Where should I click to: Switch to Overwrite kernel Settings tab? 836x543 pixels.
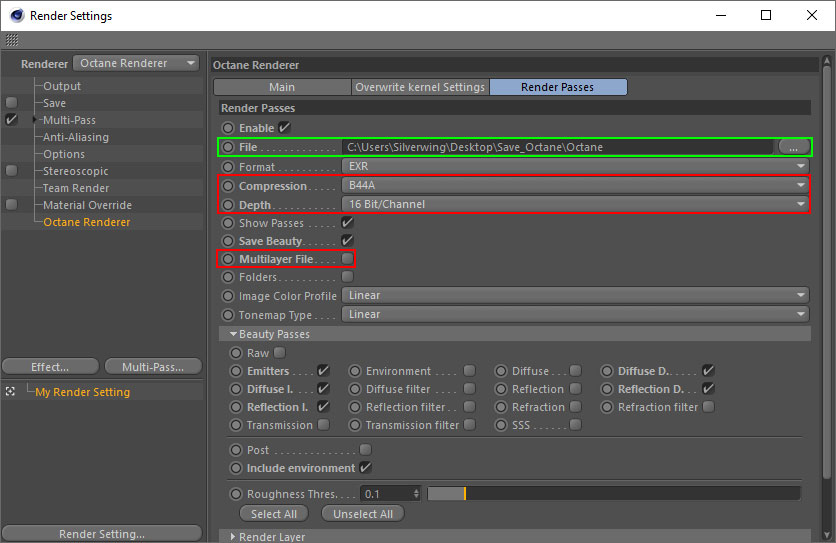pyautogui.click(x=420, y=87)
